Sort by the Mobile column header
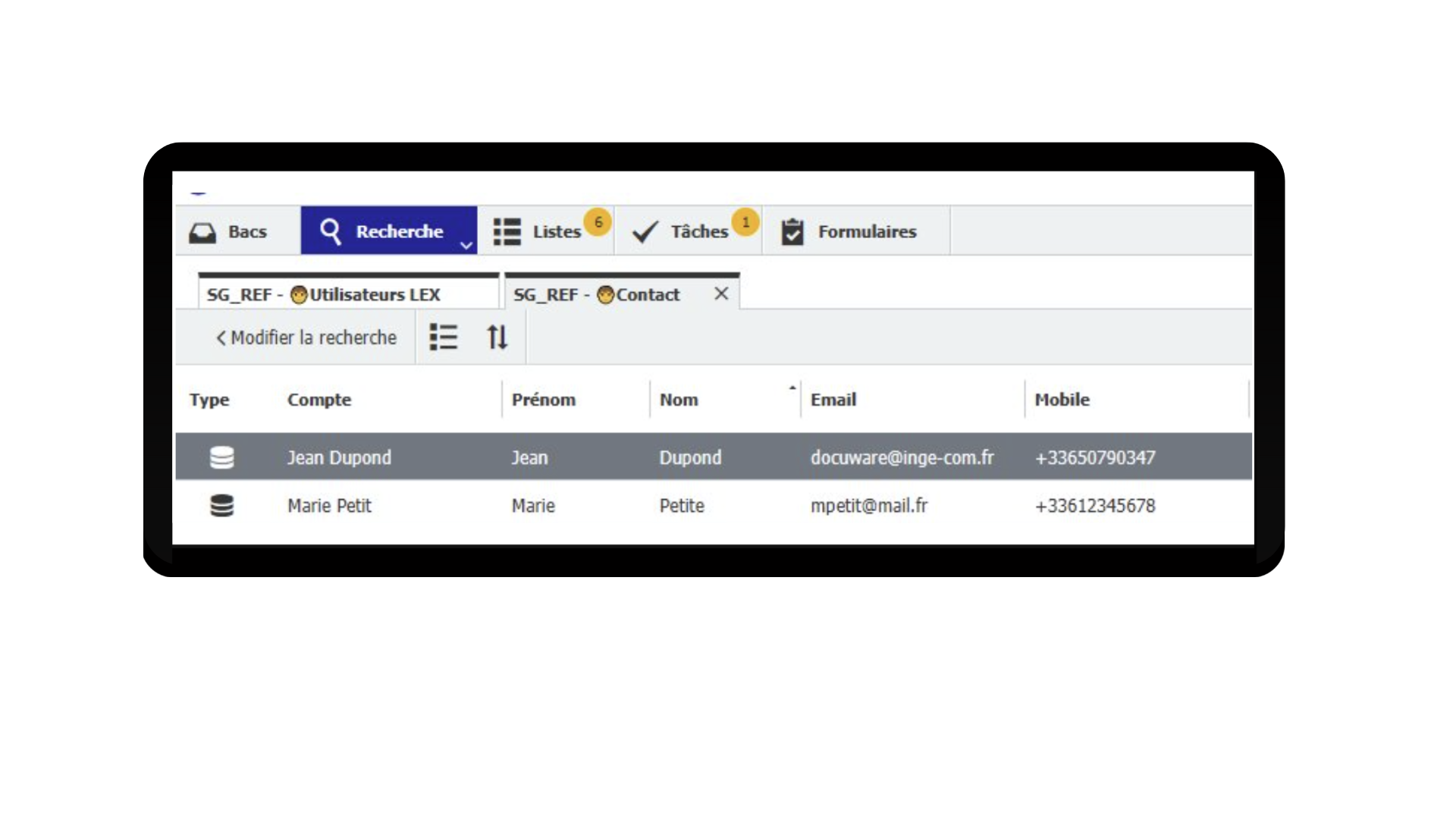Image resolution: width=1456 pixels, height=819 pixels. point(1062,400)
